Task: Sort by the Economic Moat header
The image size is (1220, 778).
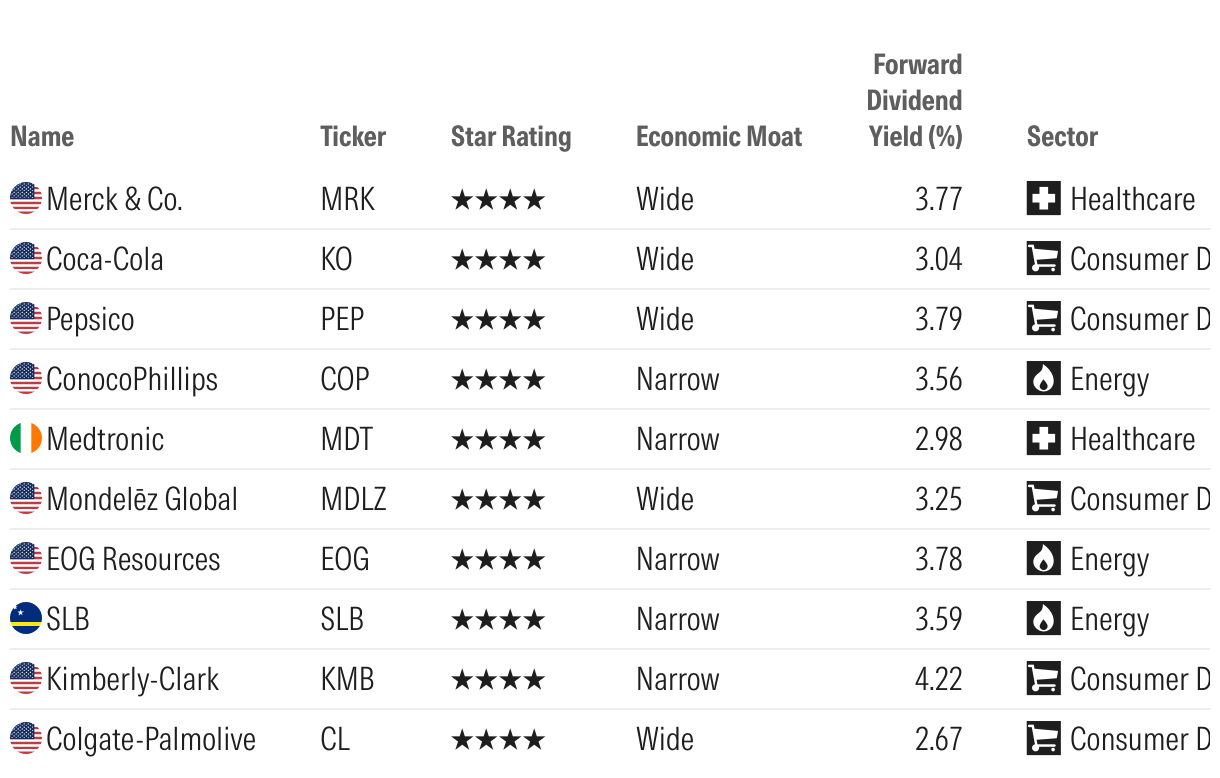Action: pyautogui.click(x=719, y=137)
